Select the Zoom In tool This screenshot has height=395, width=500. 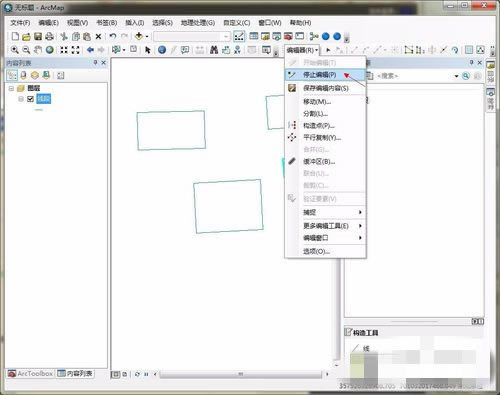tap(15, 50)
